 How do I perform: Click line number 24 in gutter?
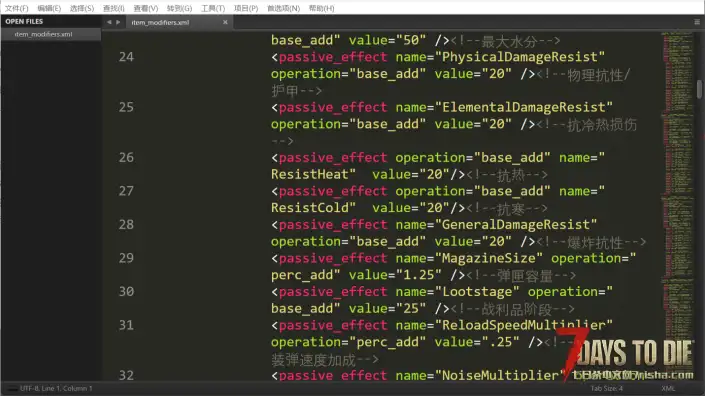(126, 57)
